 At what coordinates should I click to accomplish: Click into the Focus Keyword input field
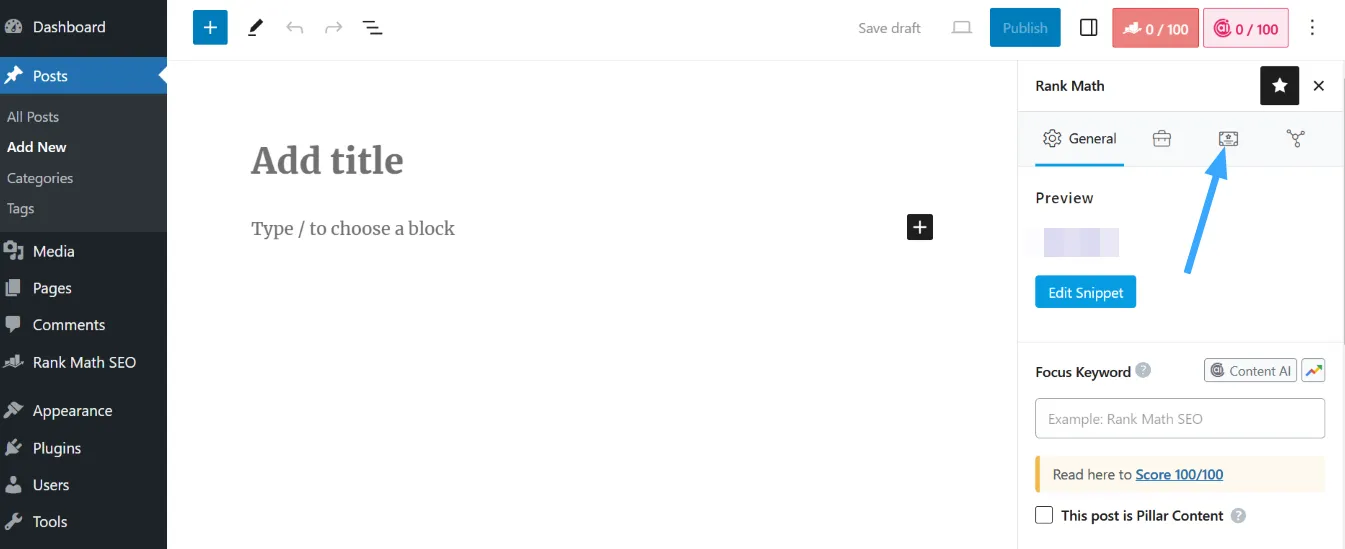[1180, 418]
